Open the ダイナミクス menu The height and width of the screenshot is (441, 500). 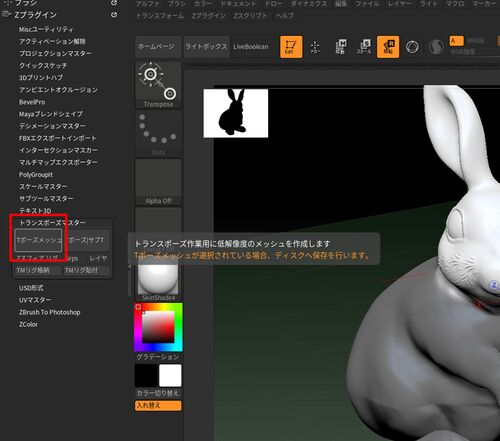click(x=309, y=4)
